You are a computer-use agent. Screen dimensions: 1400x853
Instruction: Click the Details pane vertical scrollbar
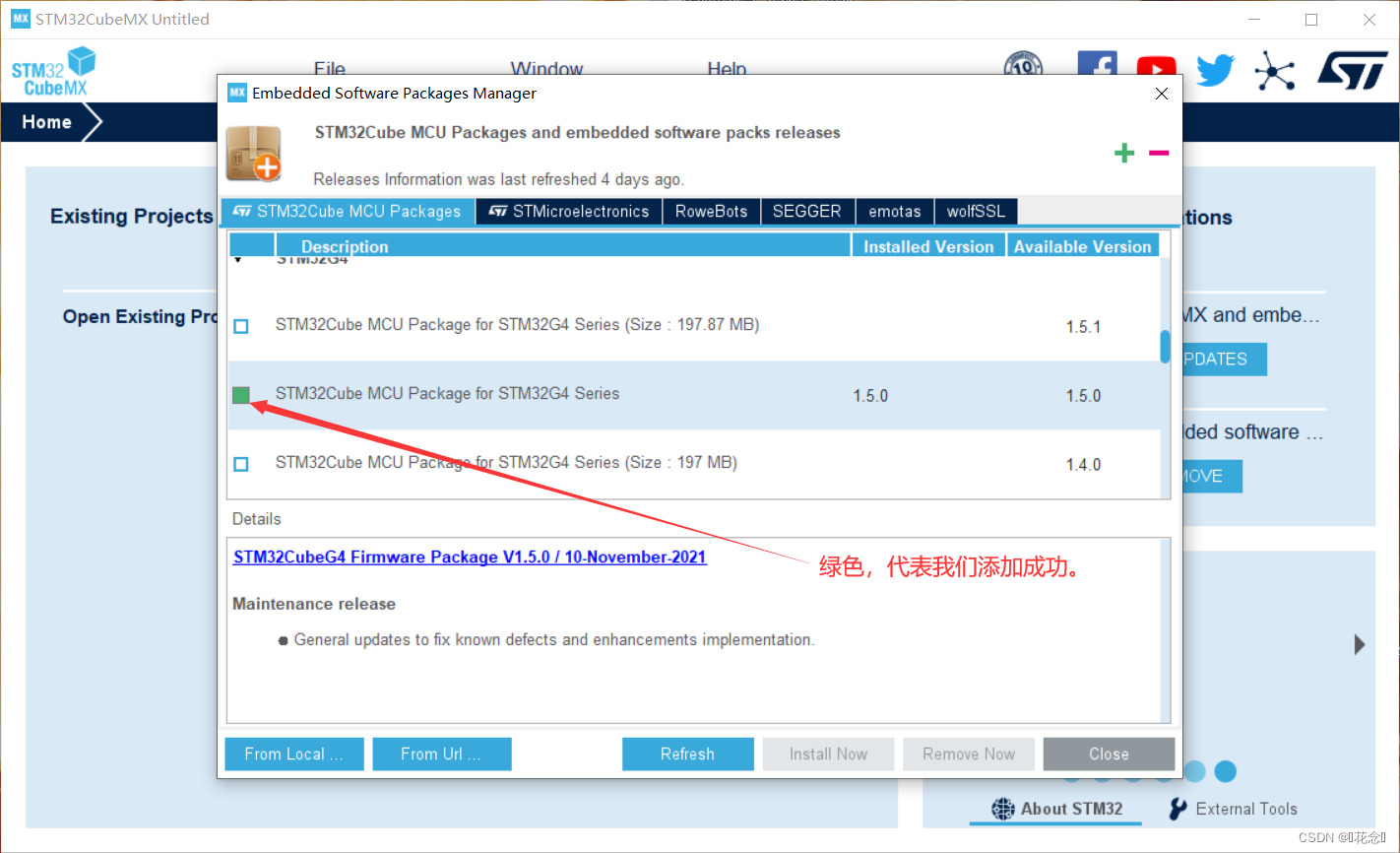(x=1166, y=630)
